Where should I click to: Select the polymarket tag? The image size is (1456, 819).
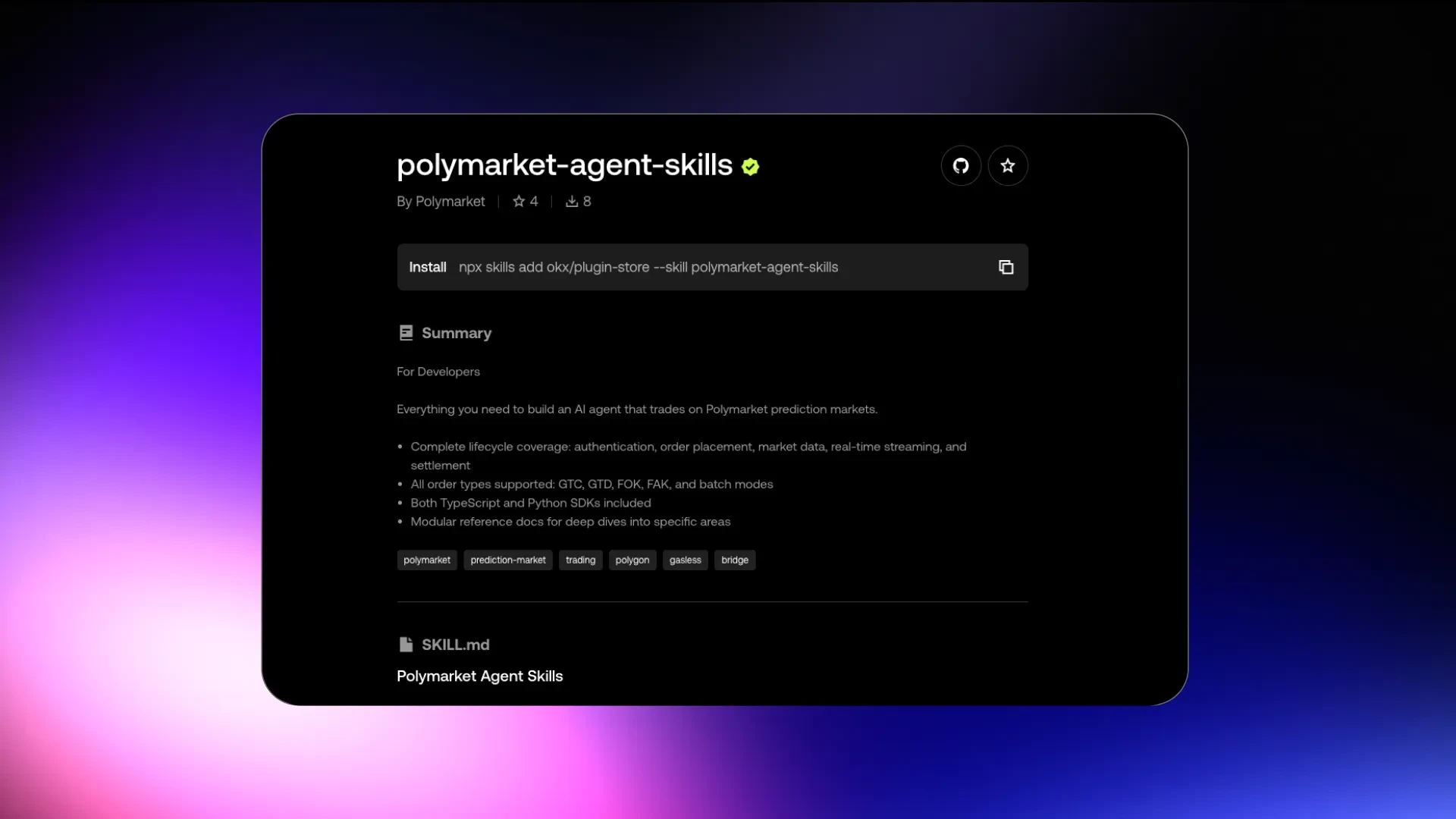tap(427, 560)
